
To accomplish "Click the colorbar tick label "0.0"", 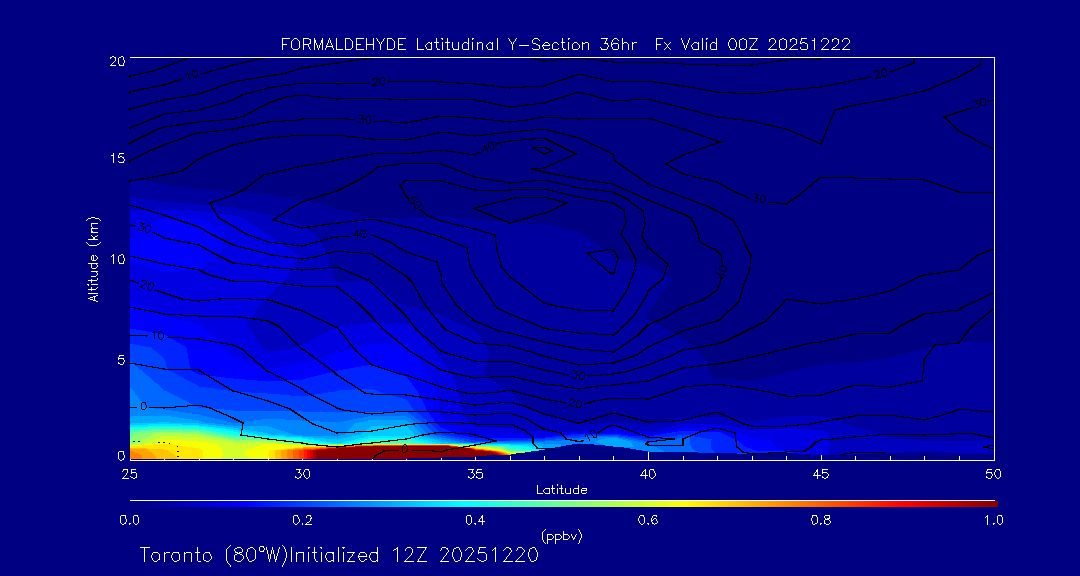I will click(129, 520).
